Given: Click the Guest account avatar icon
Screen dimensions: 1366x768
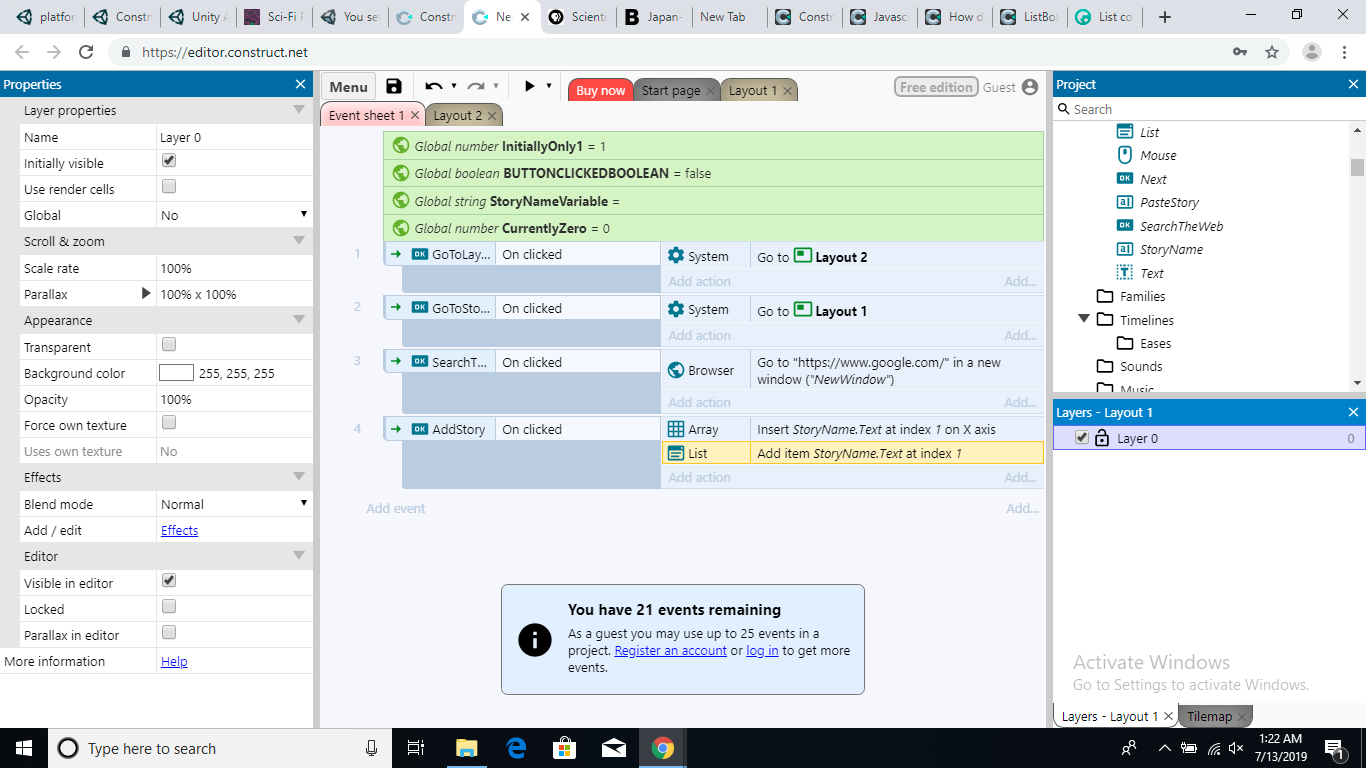Looking at the screenshot, I should (x=1030, y=88).
